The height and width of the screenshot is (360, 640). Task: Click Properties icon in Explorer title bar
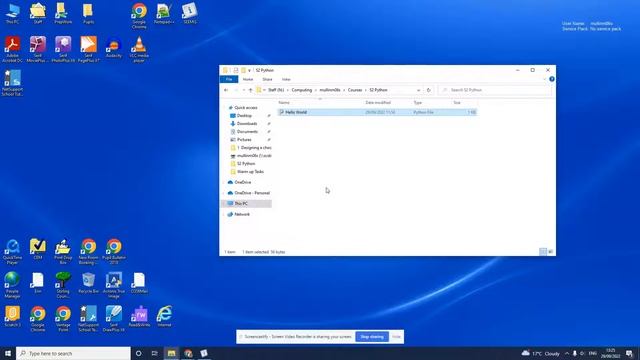tap(236, 70)
